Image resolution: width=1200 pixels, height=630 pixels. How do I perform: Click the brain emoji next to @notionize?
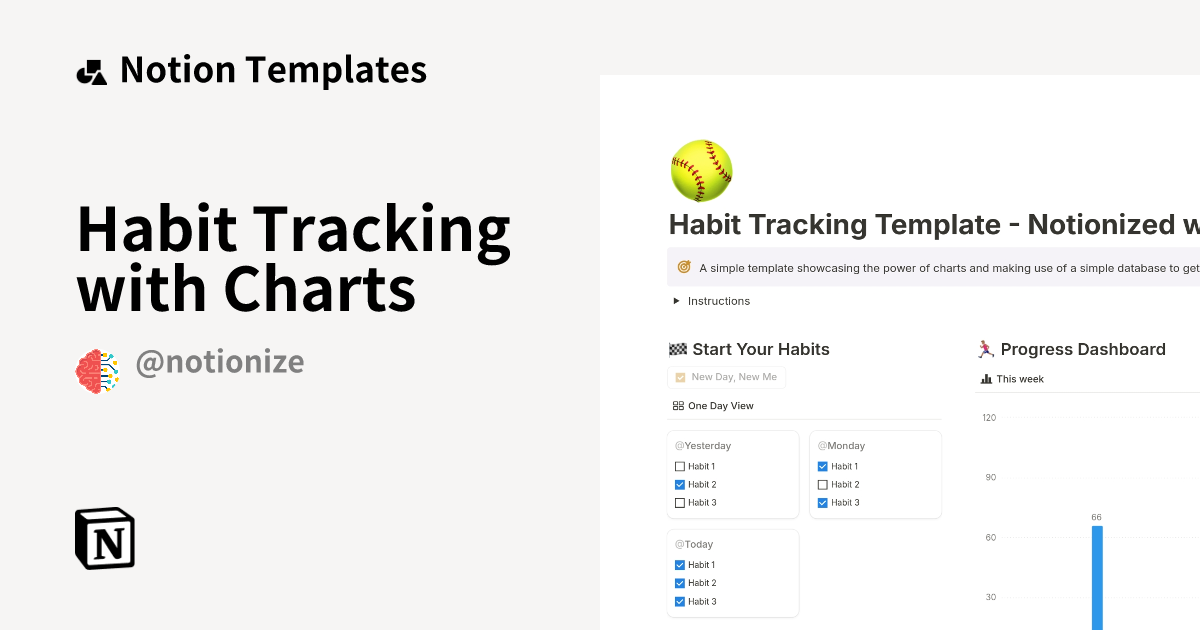97,369
